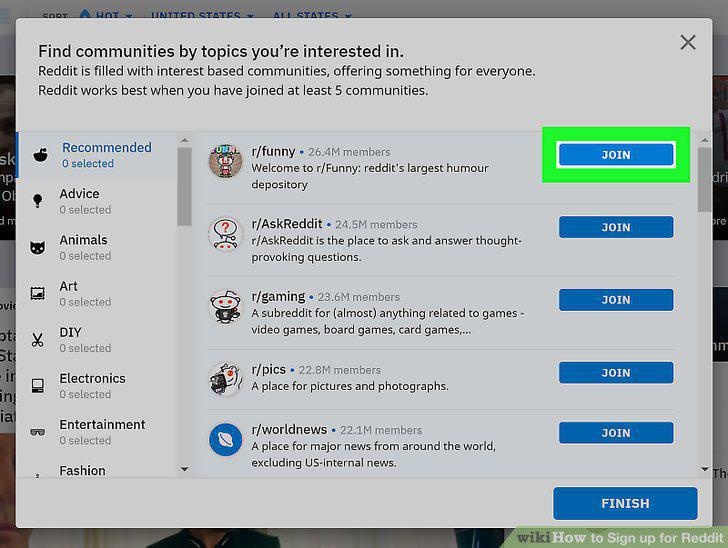The image size is (728, 548).
Task: Click the FINISH button
Action: pos(625,503)
